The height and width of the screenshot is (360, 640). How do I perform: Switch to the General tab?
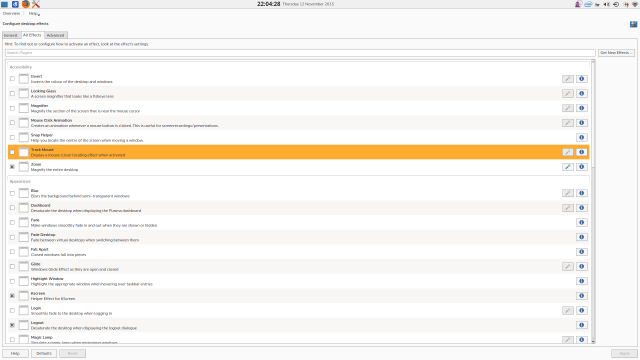pyautogui.click(x=11, y=36)
